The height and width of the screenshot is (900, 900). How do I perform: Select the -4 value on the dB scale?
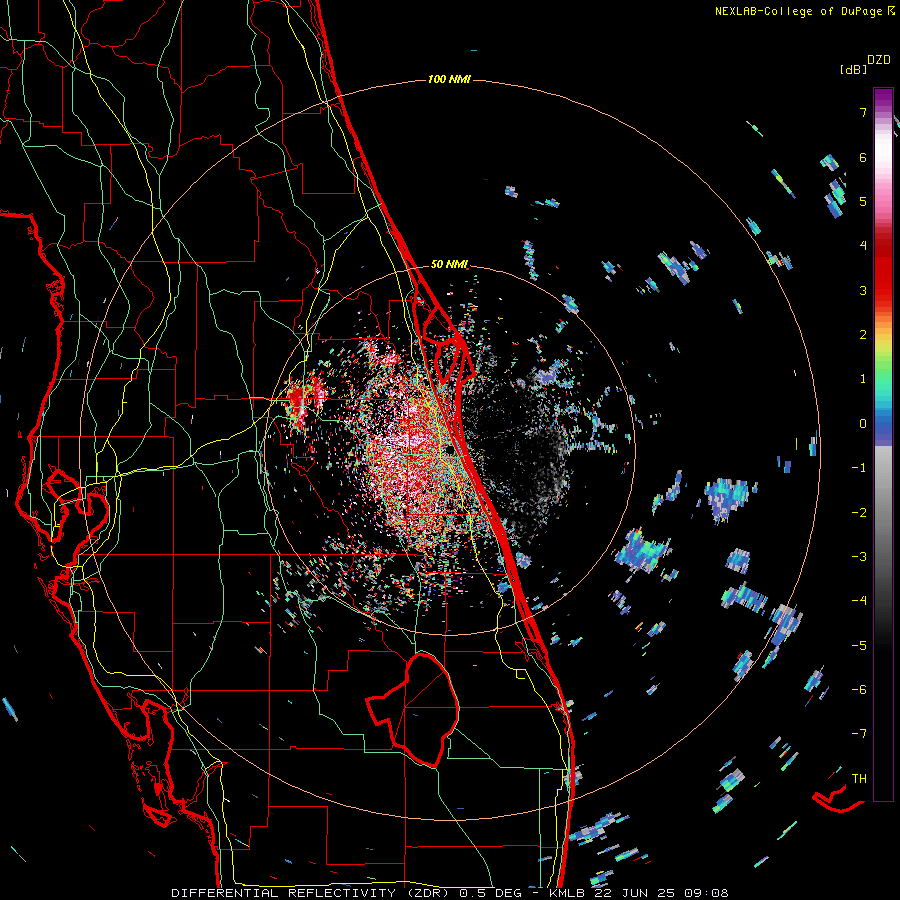pyautogui.click(x=859, y=601)
